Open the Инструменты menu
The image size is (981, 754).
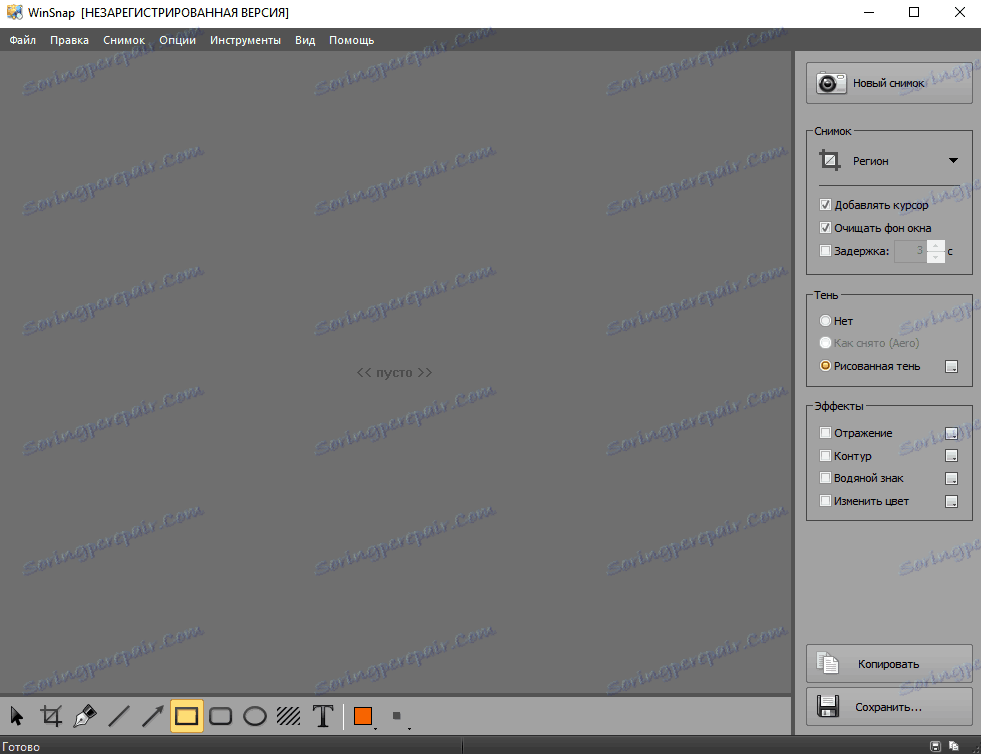click(x=245, y=40)
